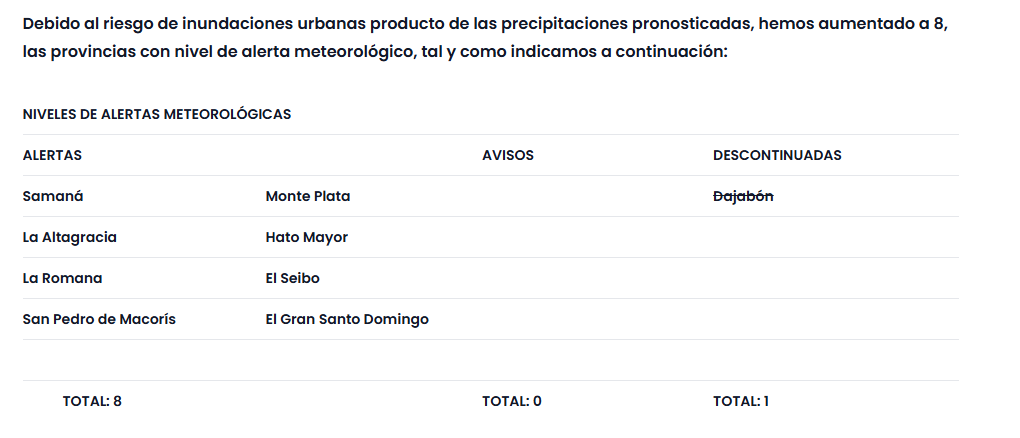Viewport: 1020px width, 438px height.
Task: Click the ALERTAS column header
Action: click(52, 156)
